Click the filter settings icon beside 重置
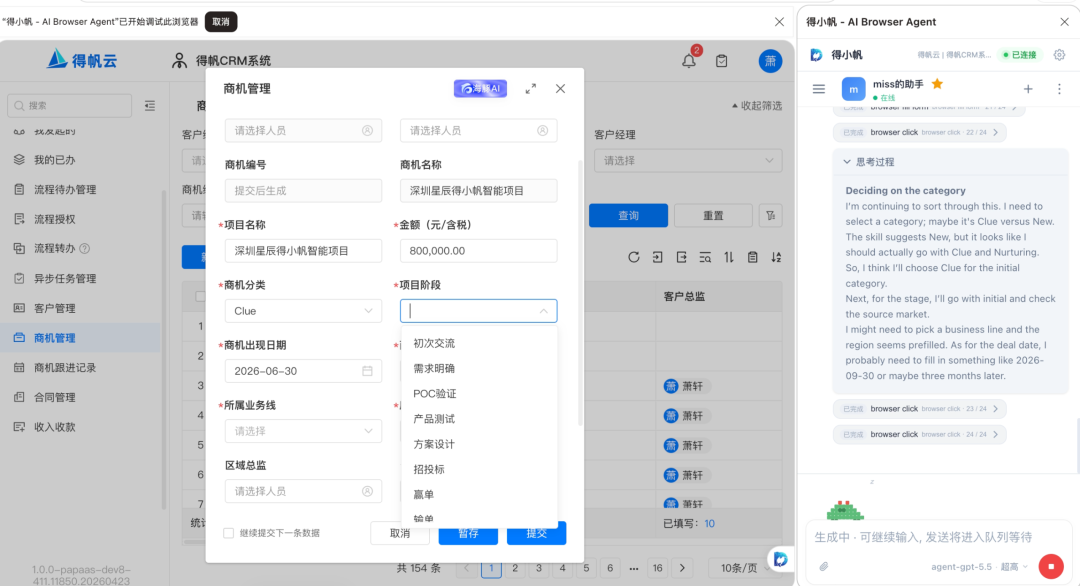 (x=770, y=216)
